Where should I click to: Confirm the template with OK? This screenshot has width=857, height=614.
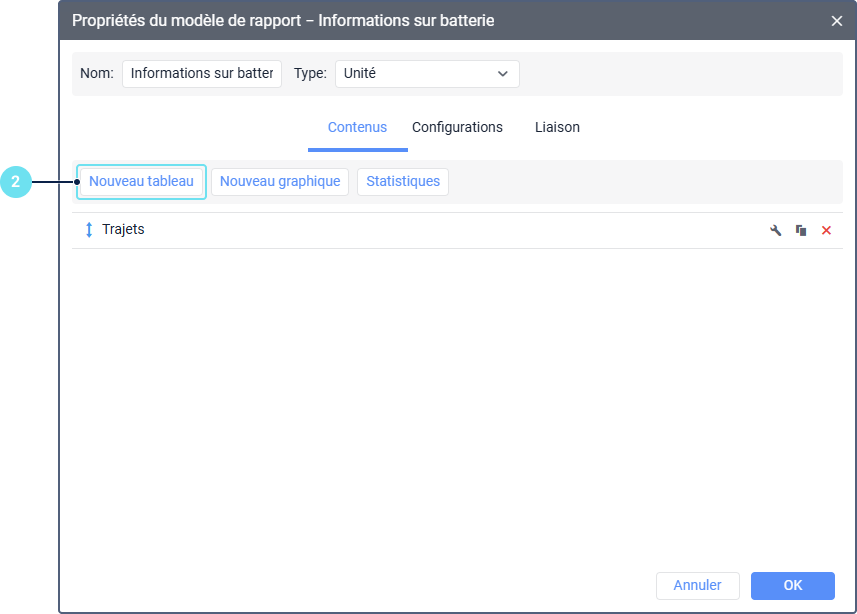point(793,586)
